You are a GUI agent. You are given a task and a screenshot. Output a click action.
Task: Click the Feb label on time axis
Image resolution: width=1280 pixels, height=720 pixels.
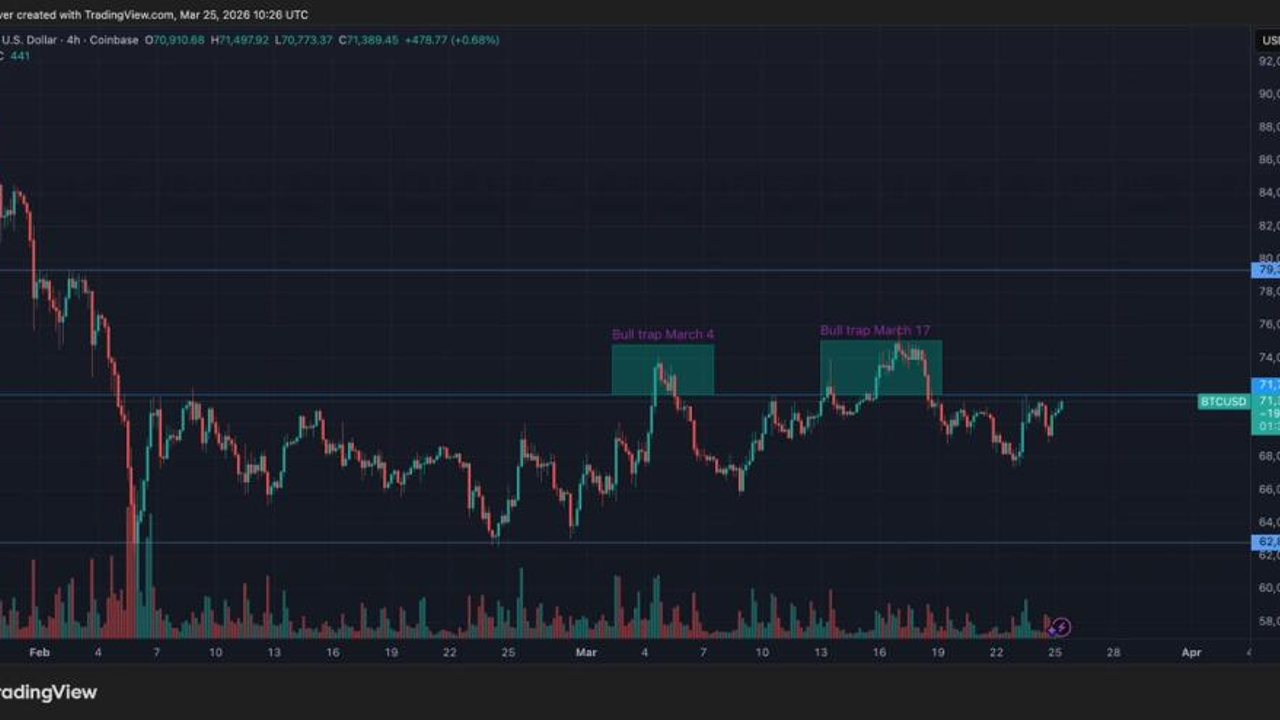(x=39, y=652)
